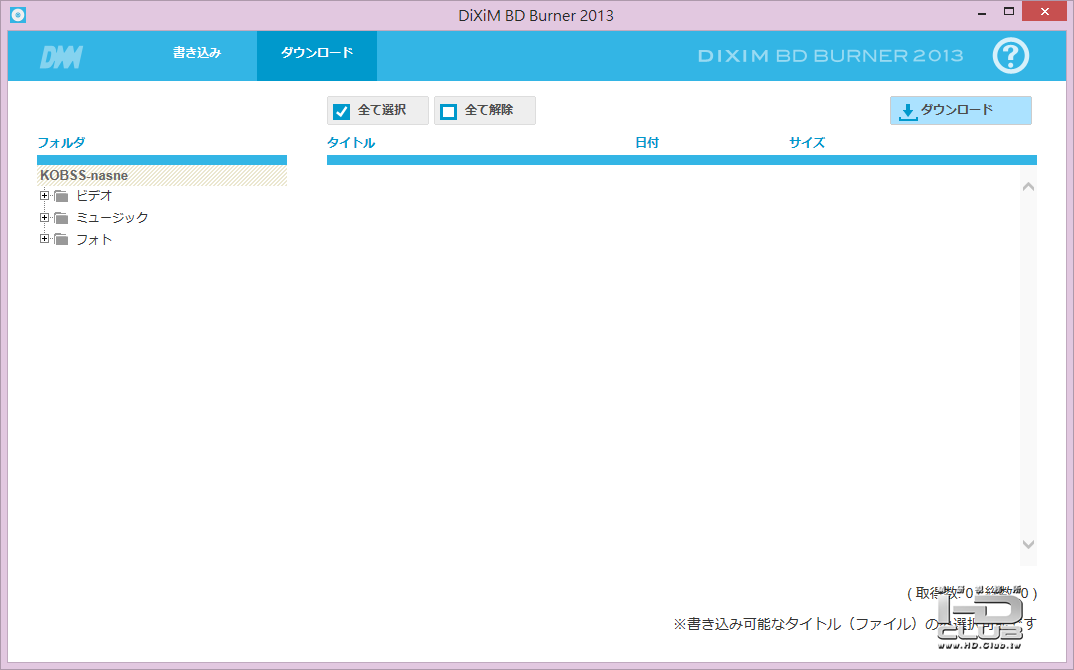Click the download arrow icon on the ダウンロード button
The image size is (1074, 670).
point(908,112)
